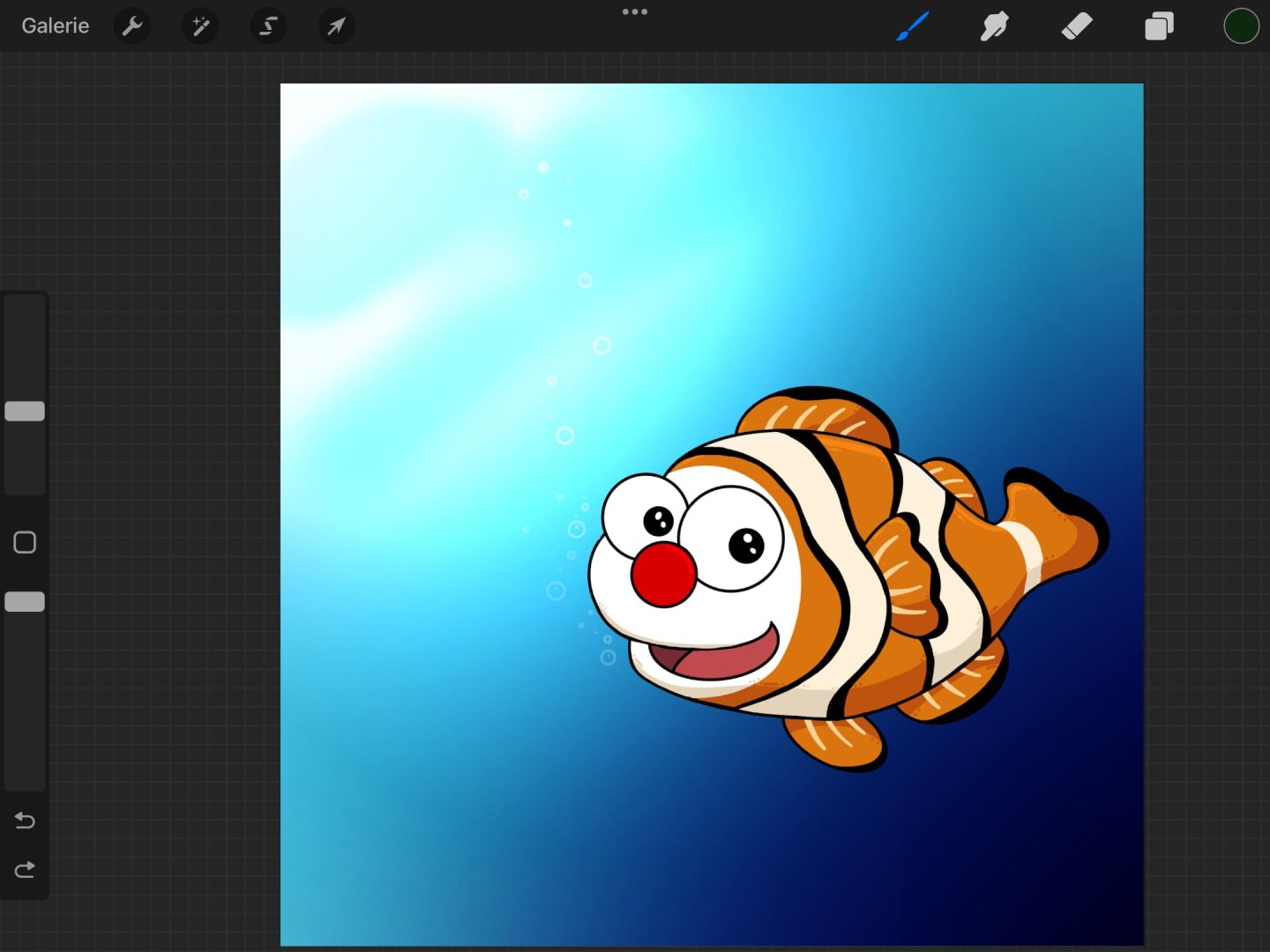Tap the three-dot menu at top center
Image resolution: width=1270 pixels, height=952 pixels.
point(635,11)
